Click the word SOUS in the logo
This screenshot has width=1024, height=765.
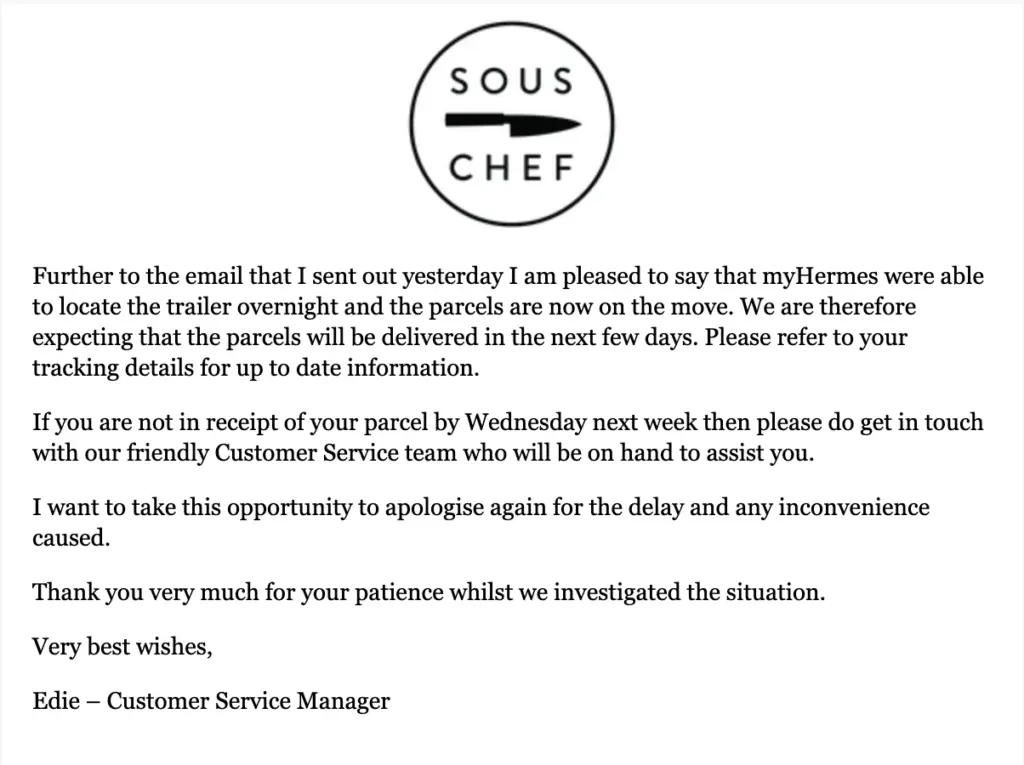pos(512,80)
